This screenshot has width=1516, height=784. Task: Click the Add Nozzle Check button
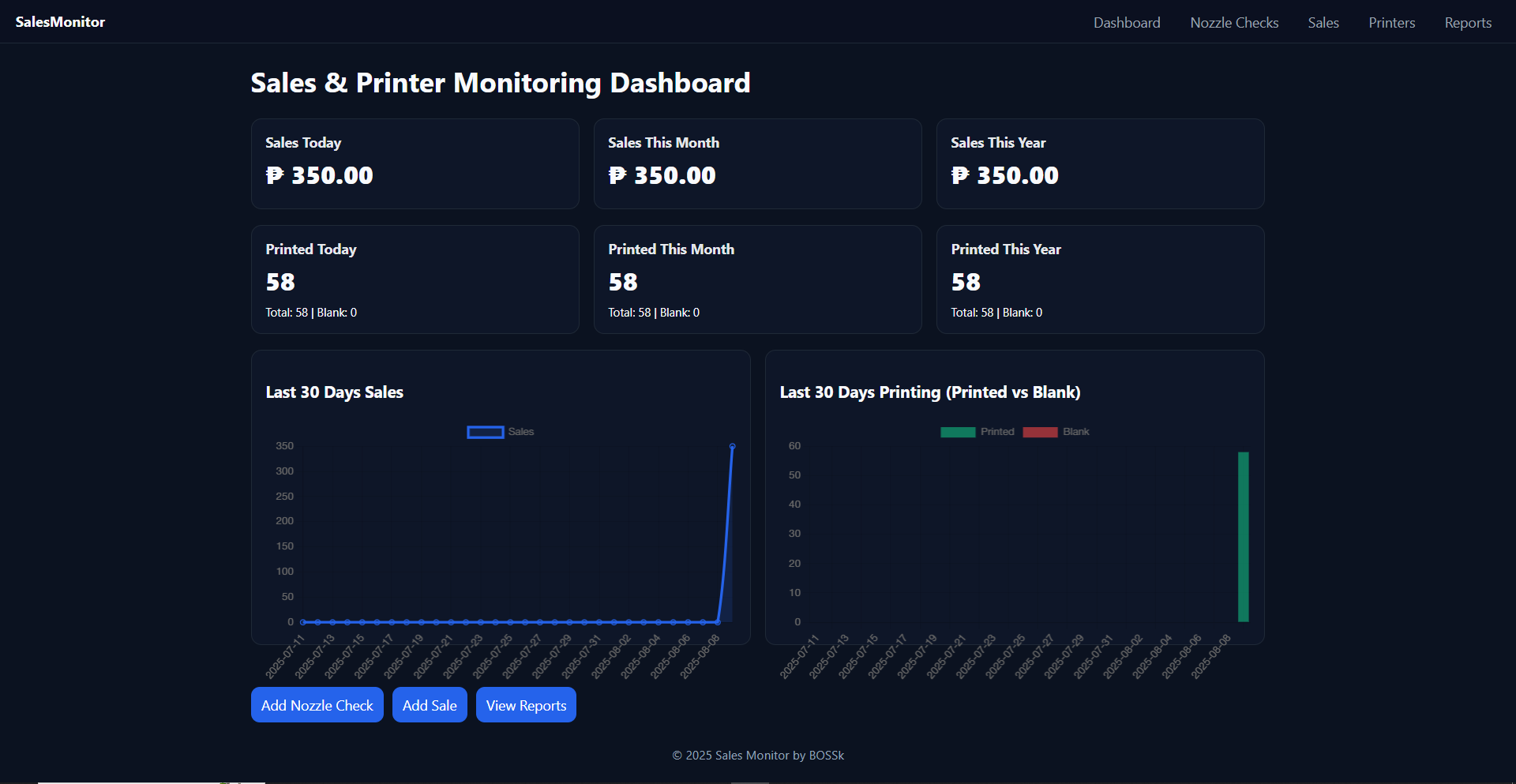click(317, 704)
